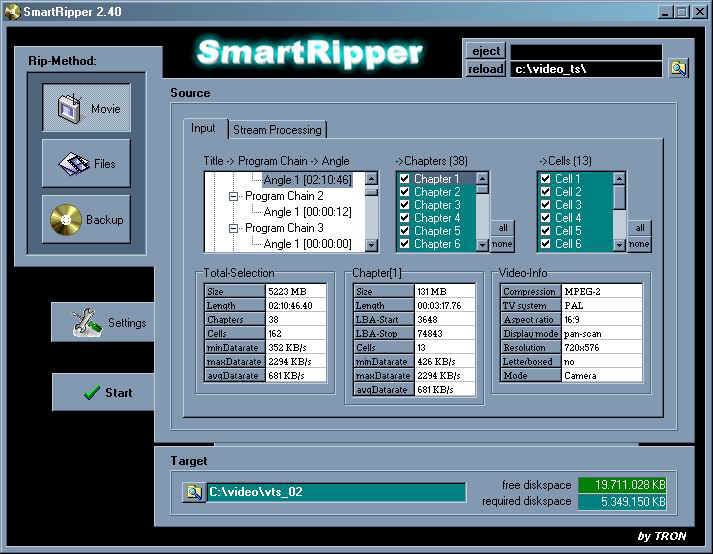Uncheck the Cell 5 checkbox
This screenshot has width=713, height=554.
[546, 231]
